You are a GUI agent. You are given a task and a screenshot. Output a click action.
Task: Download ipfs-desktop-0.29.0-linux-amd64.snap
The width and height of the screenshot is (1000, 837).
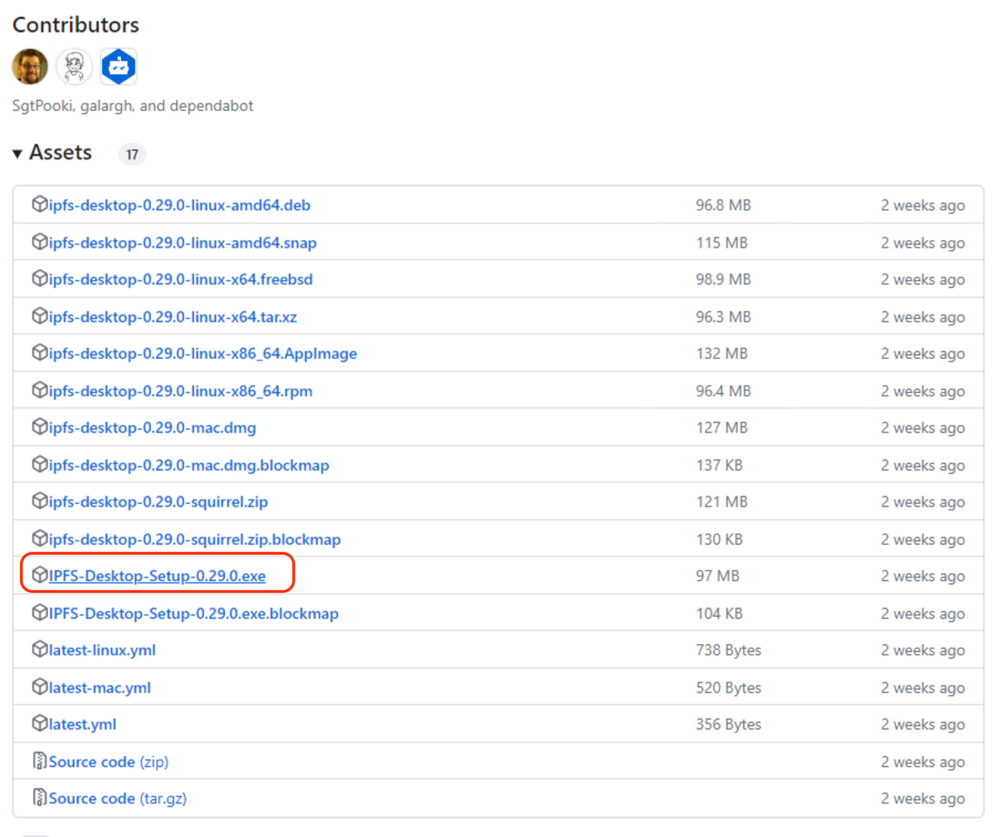tap(183, 243)
